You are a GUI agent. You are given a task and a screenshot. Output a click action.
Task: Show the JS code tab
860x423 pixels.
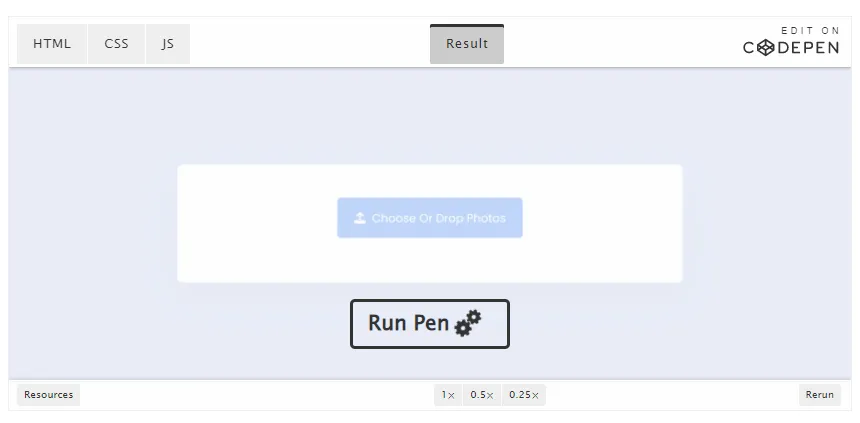pyautogui.click(x=168, y=44)
